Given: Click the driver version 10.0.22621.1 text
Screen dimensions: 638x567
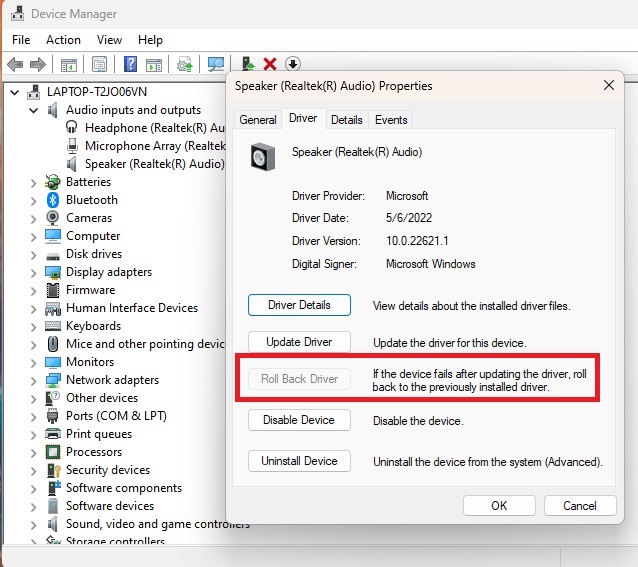Looking at the screenshot, I should click(x=417, y=241).
